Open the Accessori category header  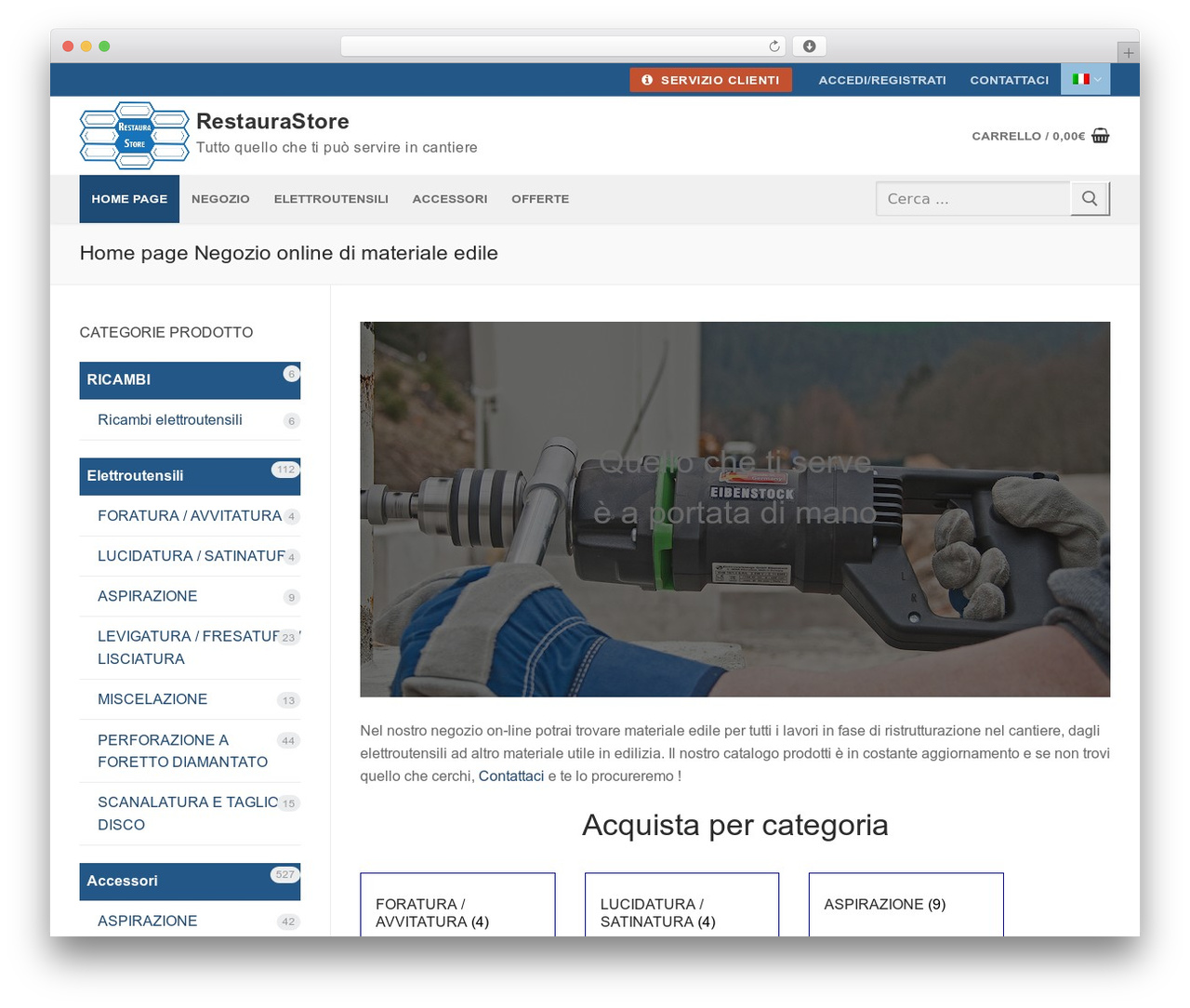pyautogui.click(x=190, y=881)
